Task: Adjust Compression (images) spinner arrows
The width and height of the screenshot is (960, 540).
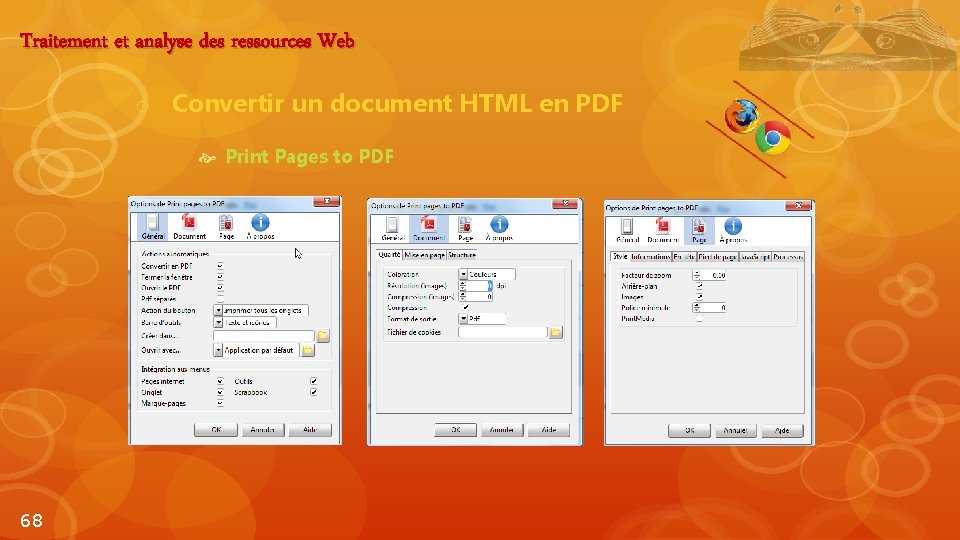Action: (463, 297)
